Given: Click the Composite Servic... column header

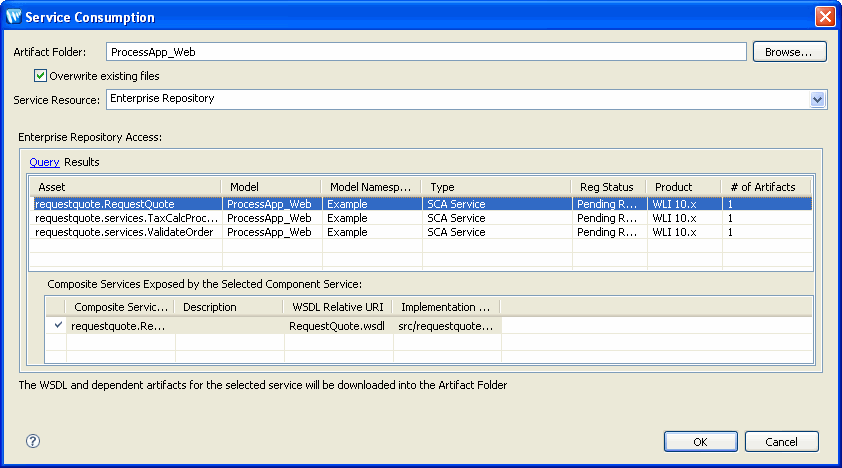Looking at the screenshot, I should [120, 307].
